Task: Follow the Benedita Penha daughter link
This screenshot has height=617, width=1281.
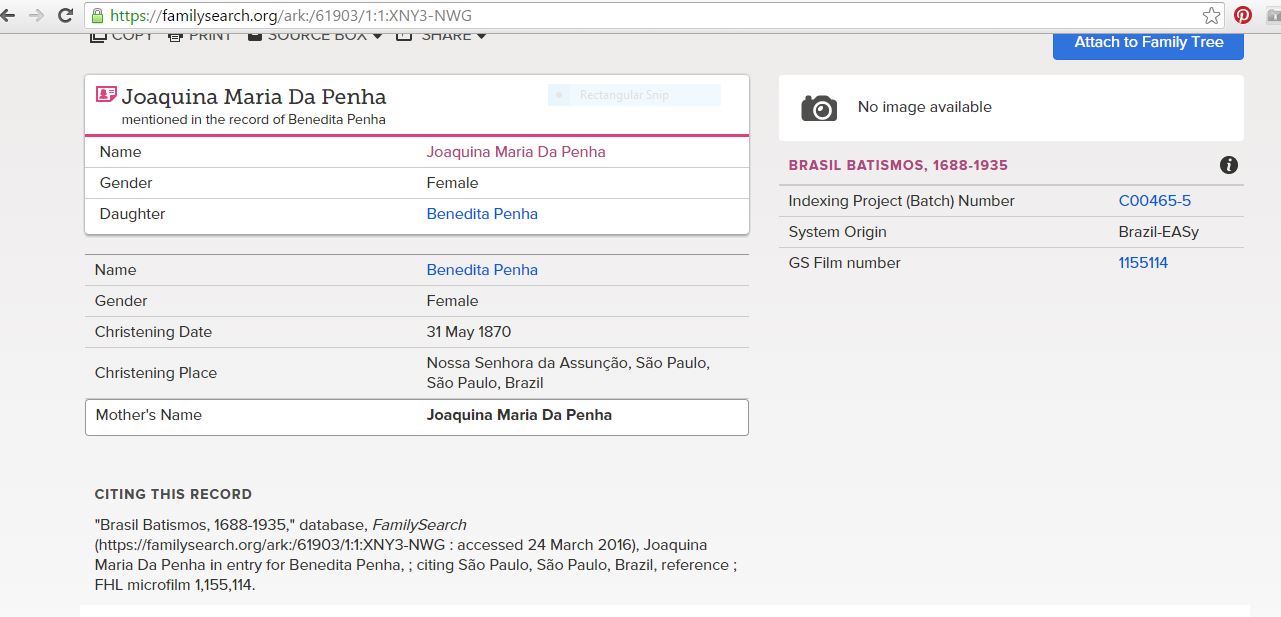Action: click(x=481, y=214)
